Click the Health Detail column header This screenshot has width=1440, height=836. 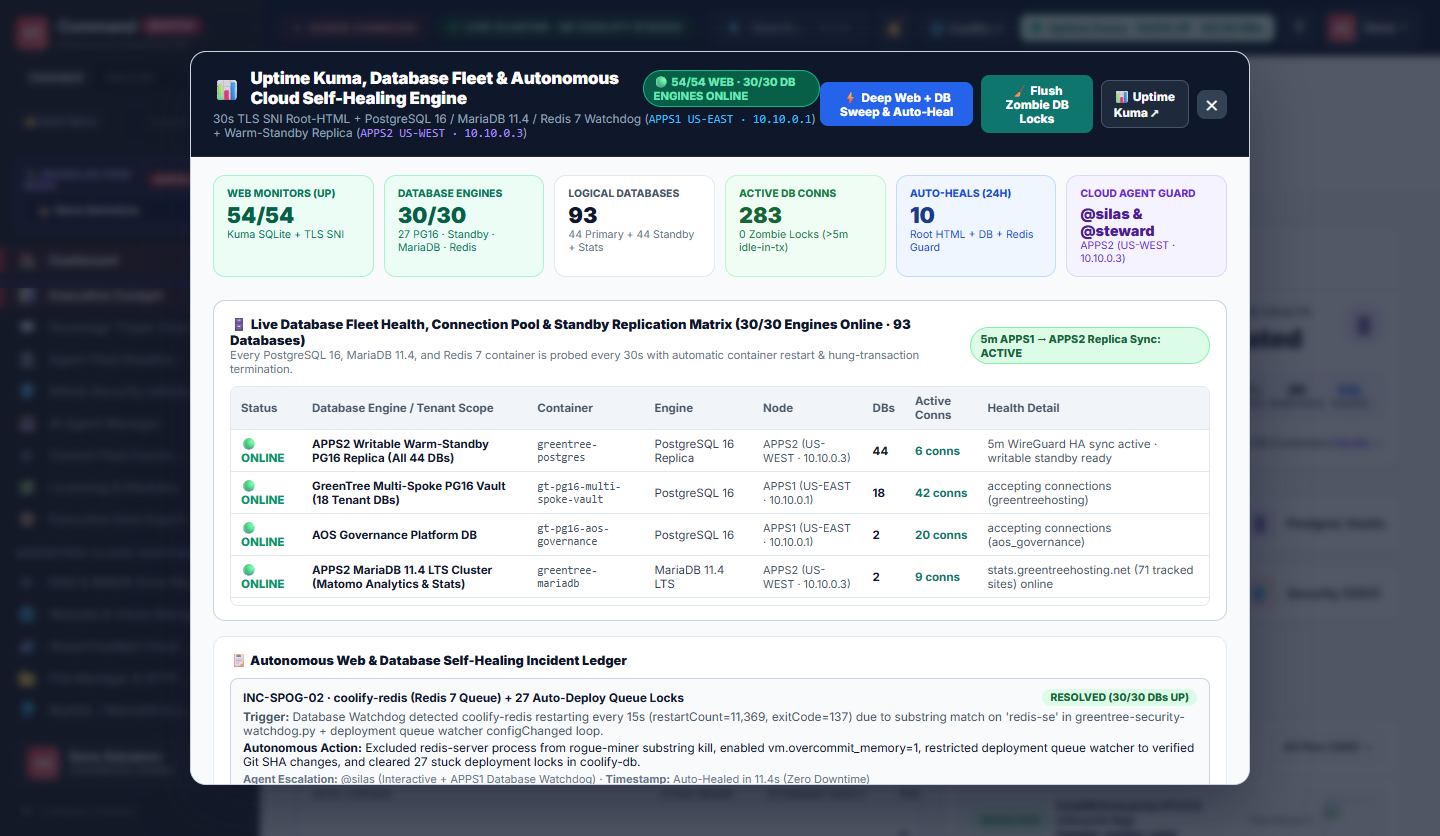click(1023, 408)
